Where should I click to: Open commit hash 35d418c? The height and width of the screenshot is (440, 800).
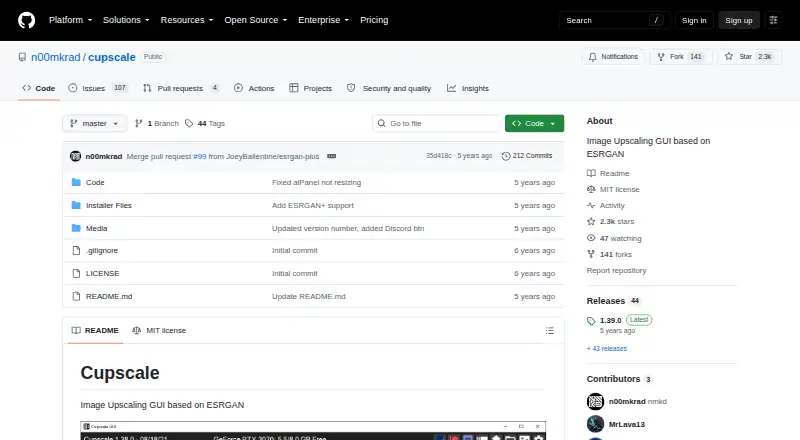coord(439,156)
